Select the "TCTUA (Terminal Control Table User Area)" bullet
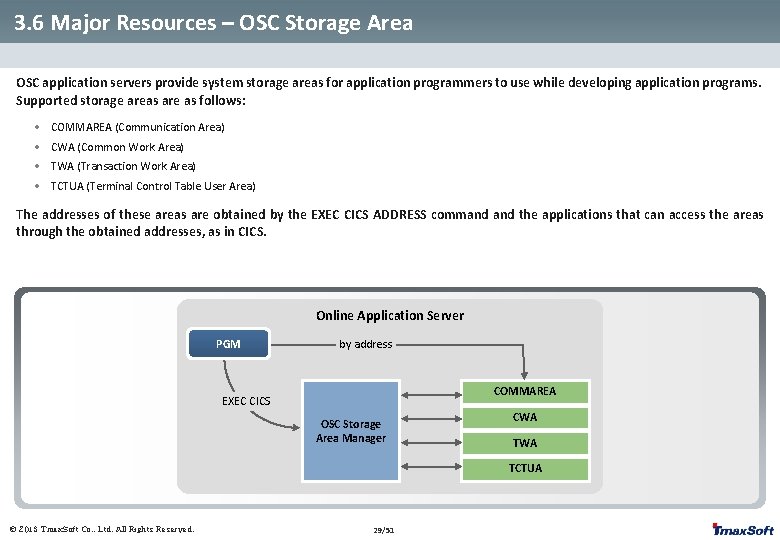The height and width of the screenshot is (540, 780). coord(153,186)
